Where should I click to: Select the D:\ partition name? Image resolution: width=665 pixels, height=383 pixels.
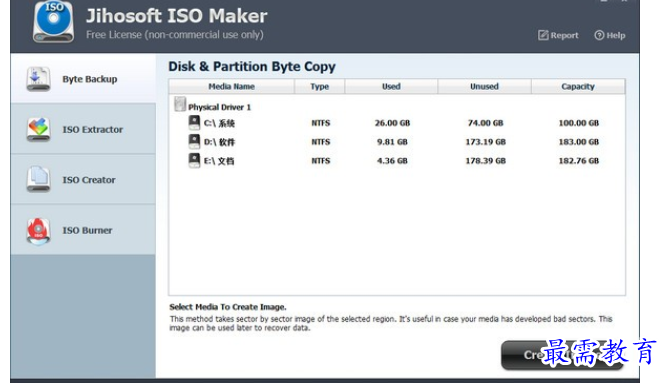[x=219, y=142]
